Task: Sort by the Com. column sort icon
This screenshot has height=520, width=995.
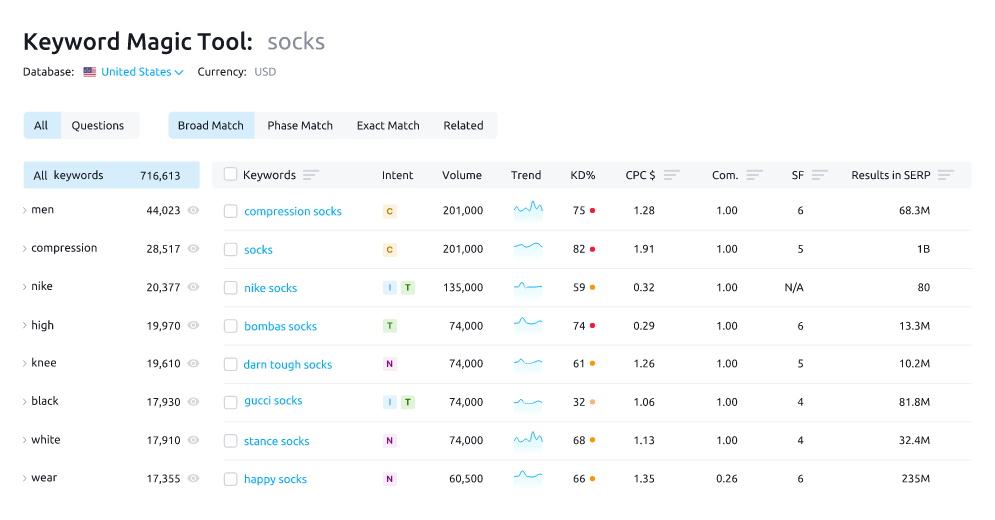Action: 754,175
